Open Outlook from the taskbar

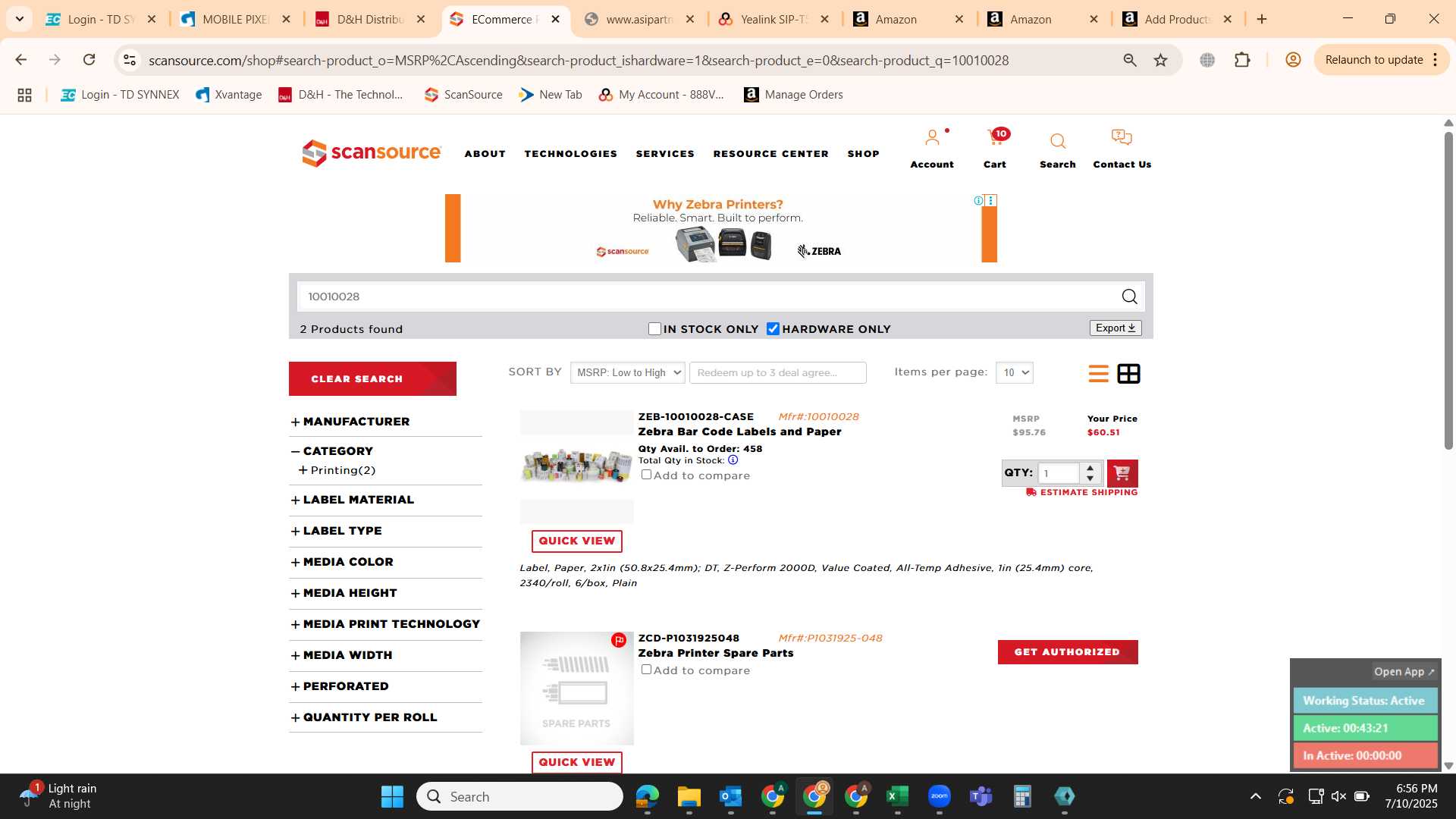(730, 797)
